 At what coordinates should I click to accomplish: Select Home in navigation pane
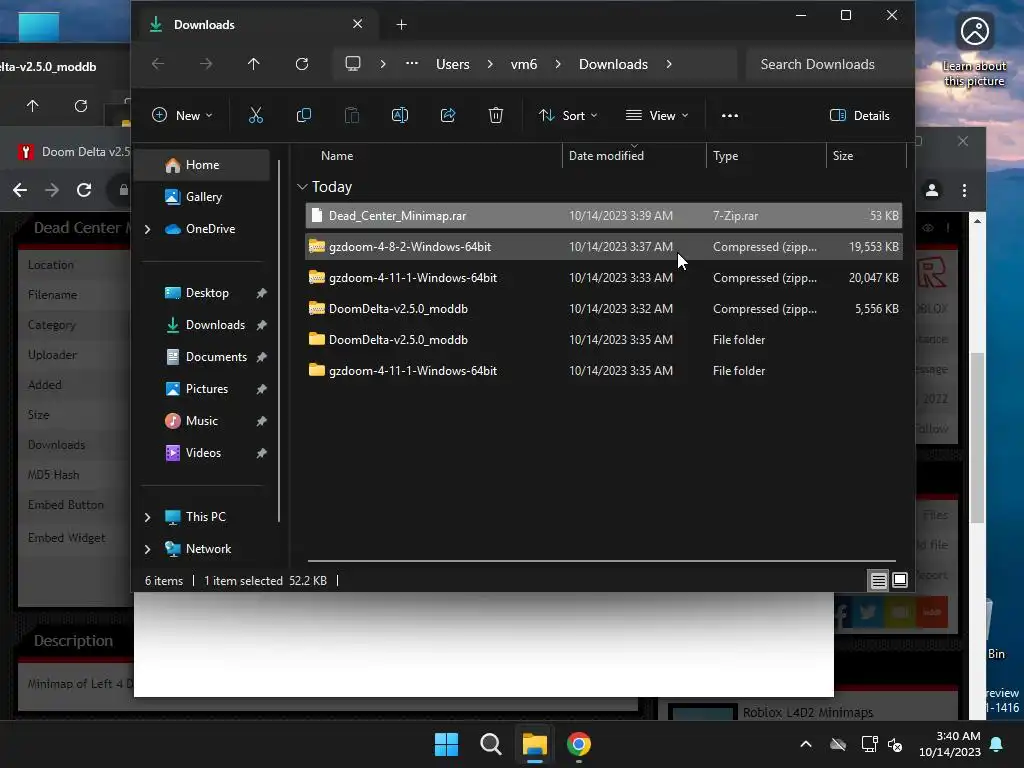(202, 165)
